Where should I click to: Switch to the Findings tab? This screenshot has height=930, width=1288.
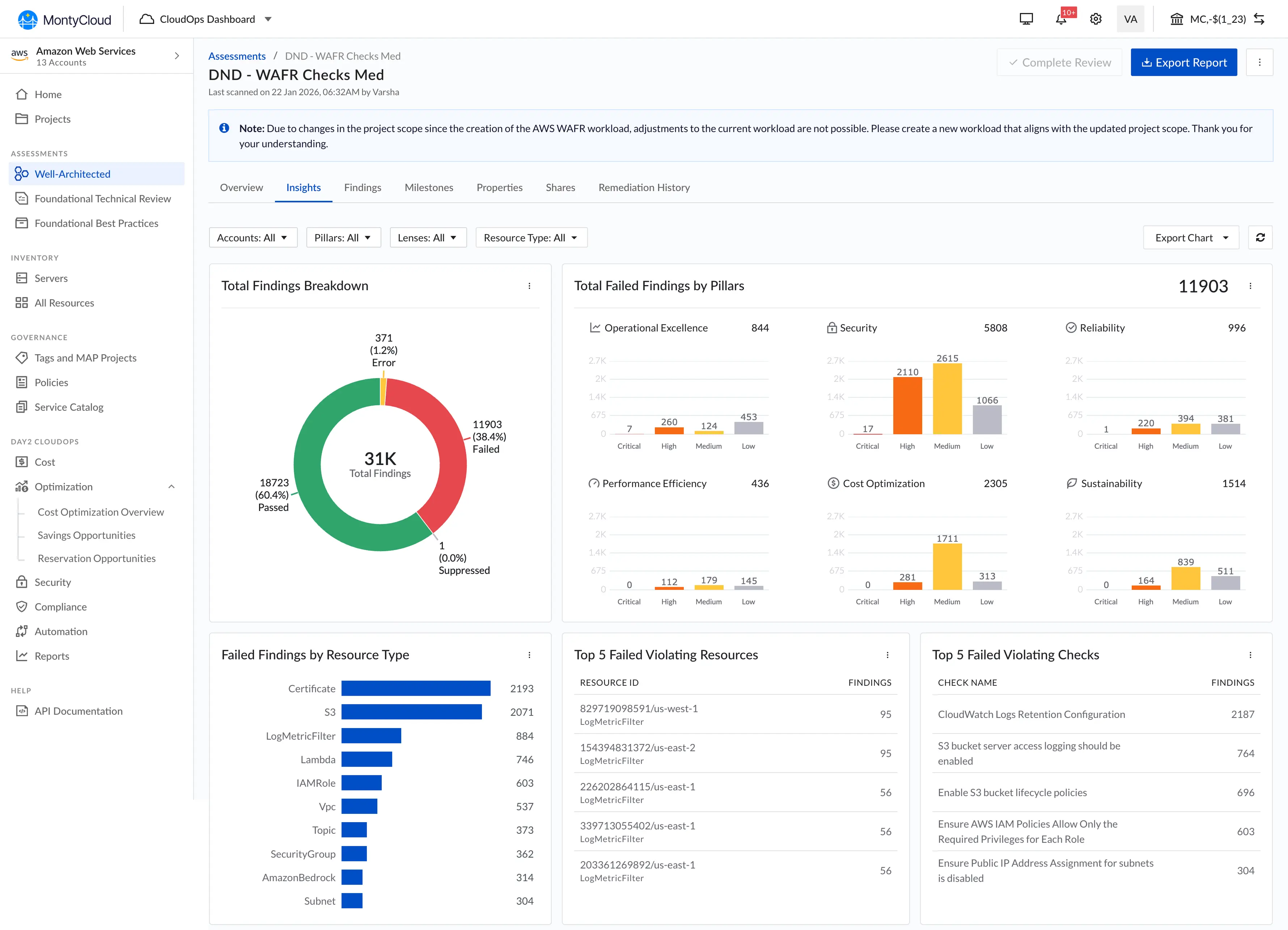pos(362,187)
